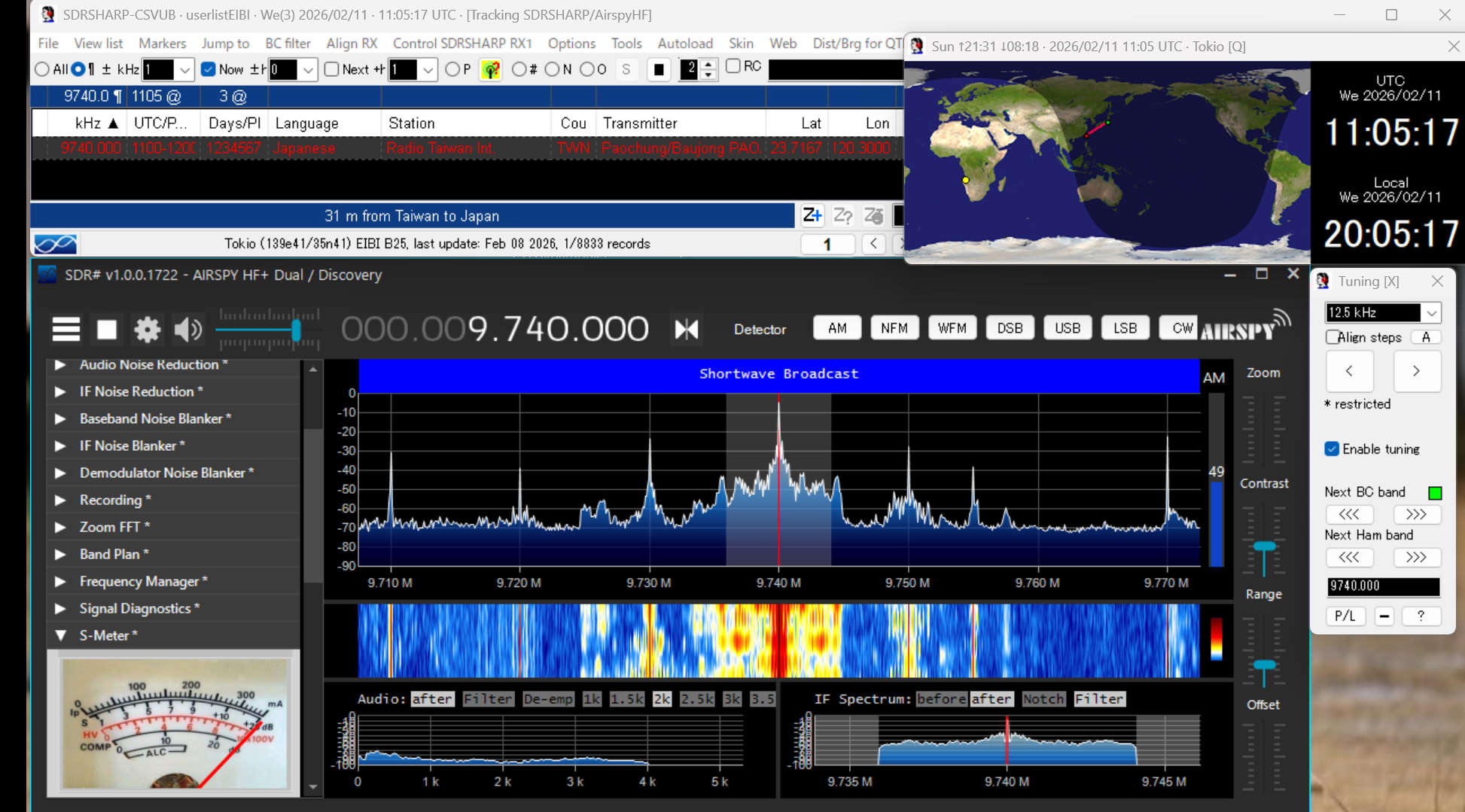Click the center tuning style icon
Viewport: 1465px width, 812px height.
[686, 329]
